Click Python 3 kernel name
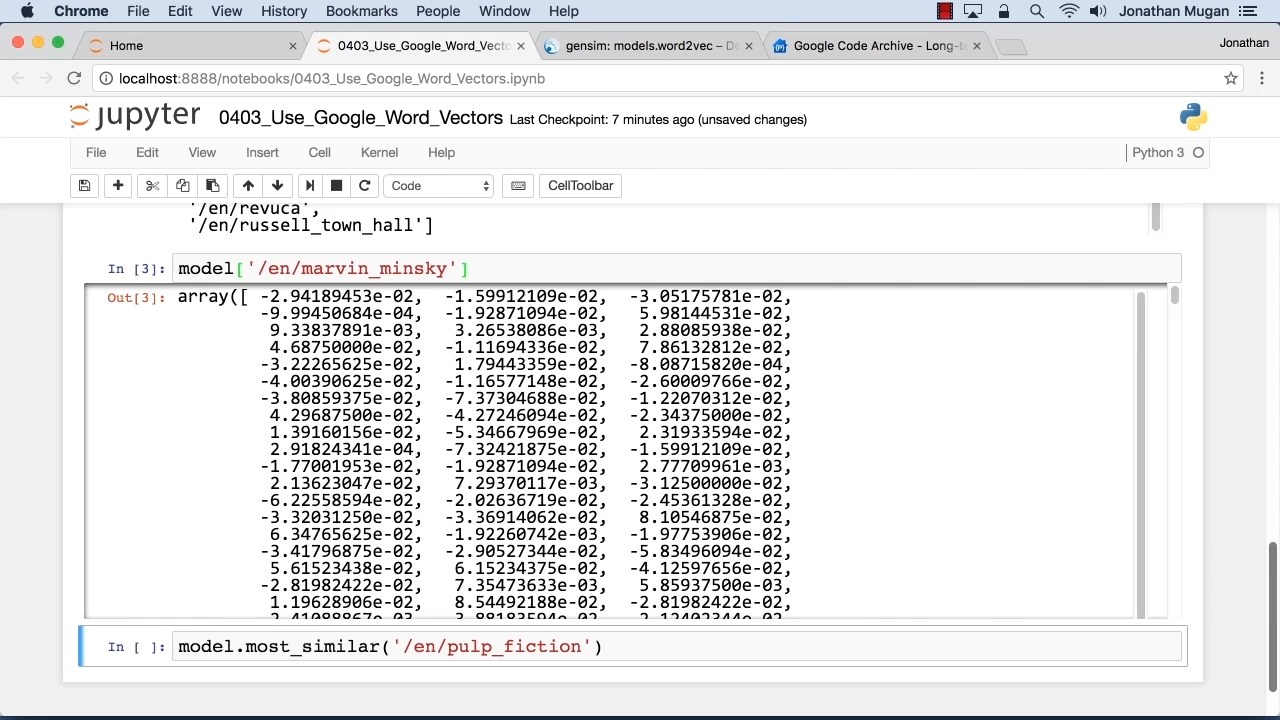Image resolution: width=1280 pixels, height=720 pixels. [x=1158, y=152]
